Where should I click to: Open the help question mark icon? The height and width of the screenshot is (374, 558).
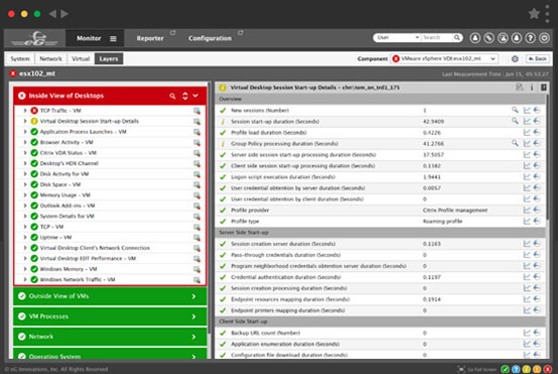coord(530,38)
